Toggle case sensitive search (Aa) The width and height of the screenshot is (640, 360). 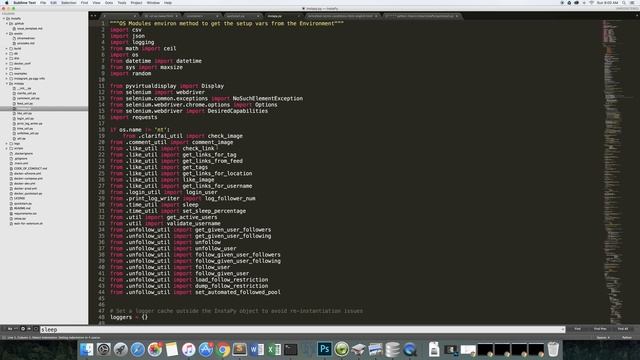click(10, 329)
